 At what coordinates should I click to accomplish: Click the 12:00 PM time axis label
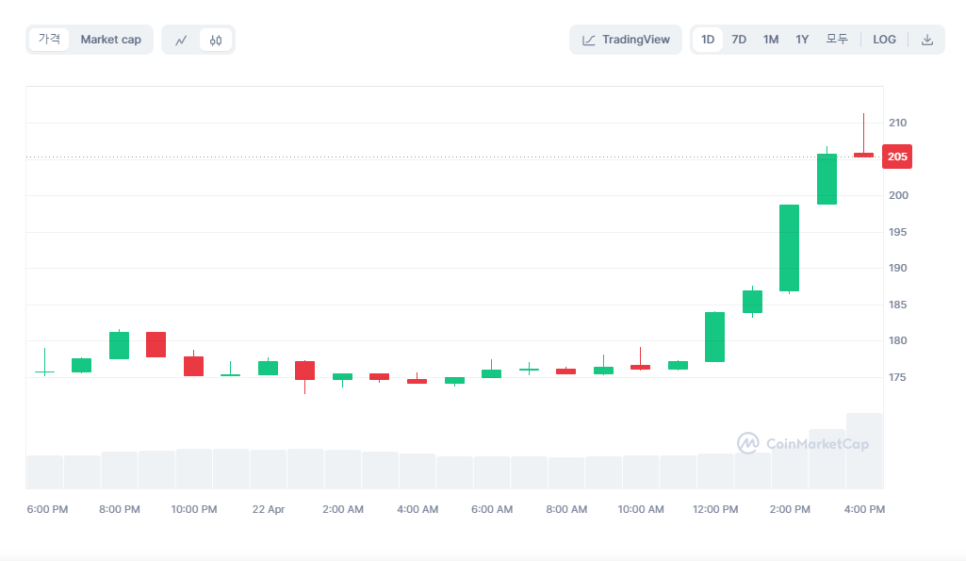(715, 509)
